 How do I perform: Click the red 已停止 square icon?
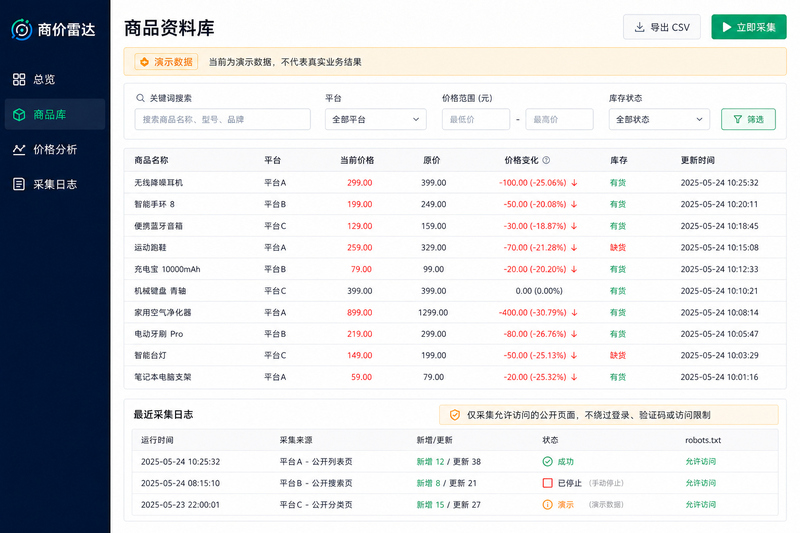point(547,483)
